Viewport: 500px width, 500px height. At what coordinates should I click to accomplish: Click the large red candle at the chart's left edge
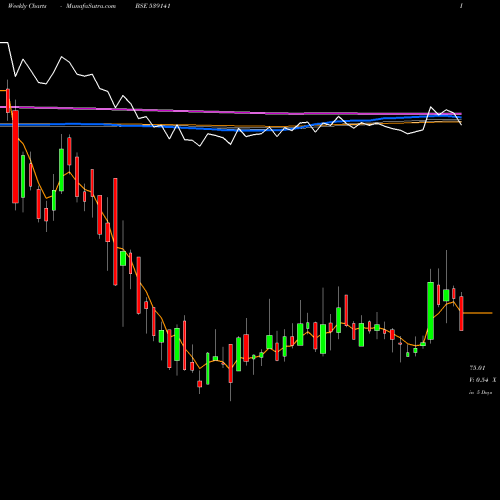click(15, 157)
